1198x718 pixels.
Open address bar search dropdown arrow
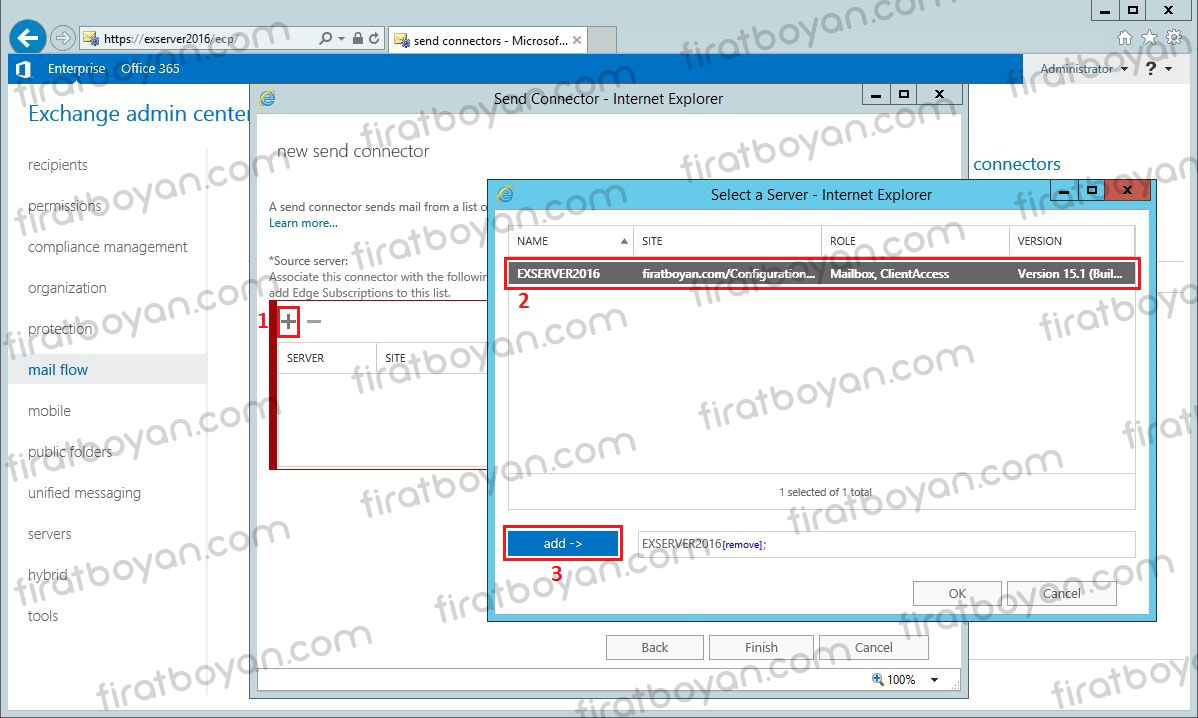pos(342,38)
